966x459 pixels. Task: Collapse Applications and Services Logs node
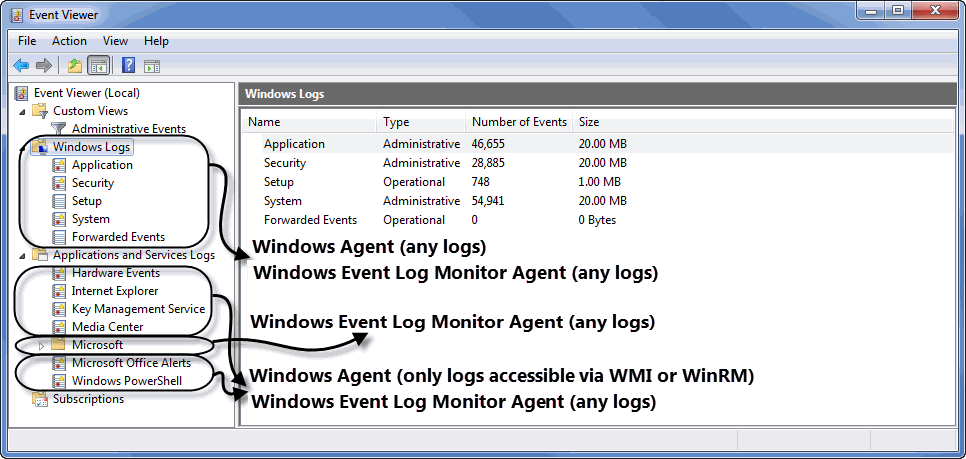click(x=22, y=255)
